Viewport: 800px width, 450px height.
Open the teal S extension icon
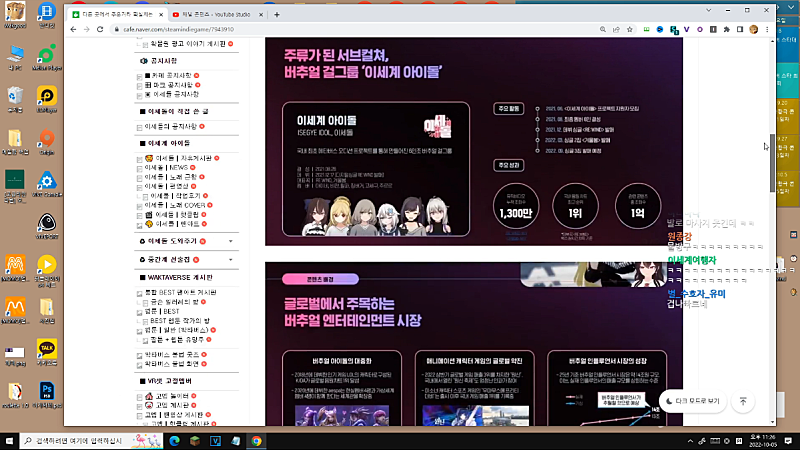point(673,30)
